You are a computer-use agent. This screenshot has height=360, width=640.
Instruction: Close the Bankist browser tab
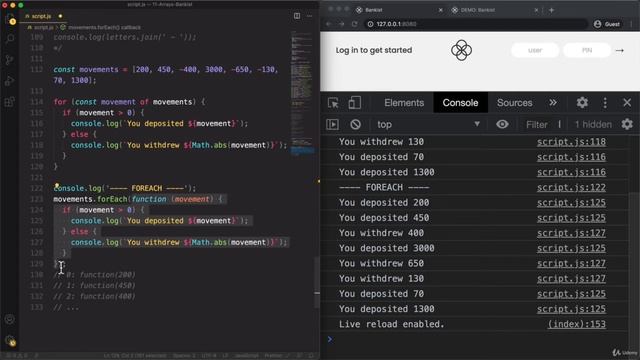[x=440, y=10]
